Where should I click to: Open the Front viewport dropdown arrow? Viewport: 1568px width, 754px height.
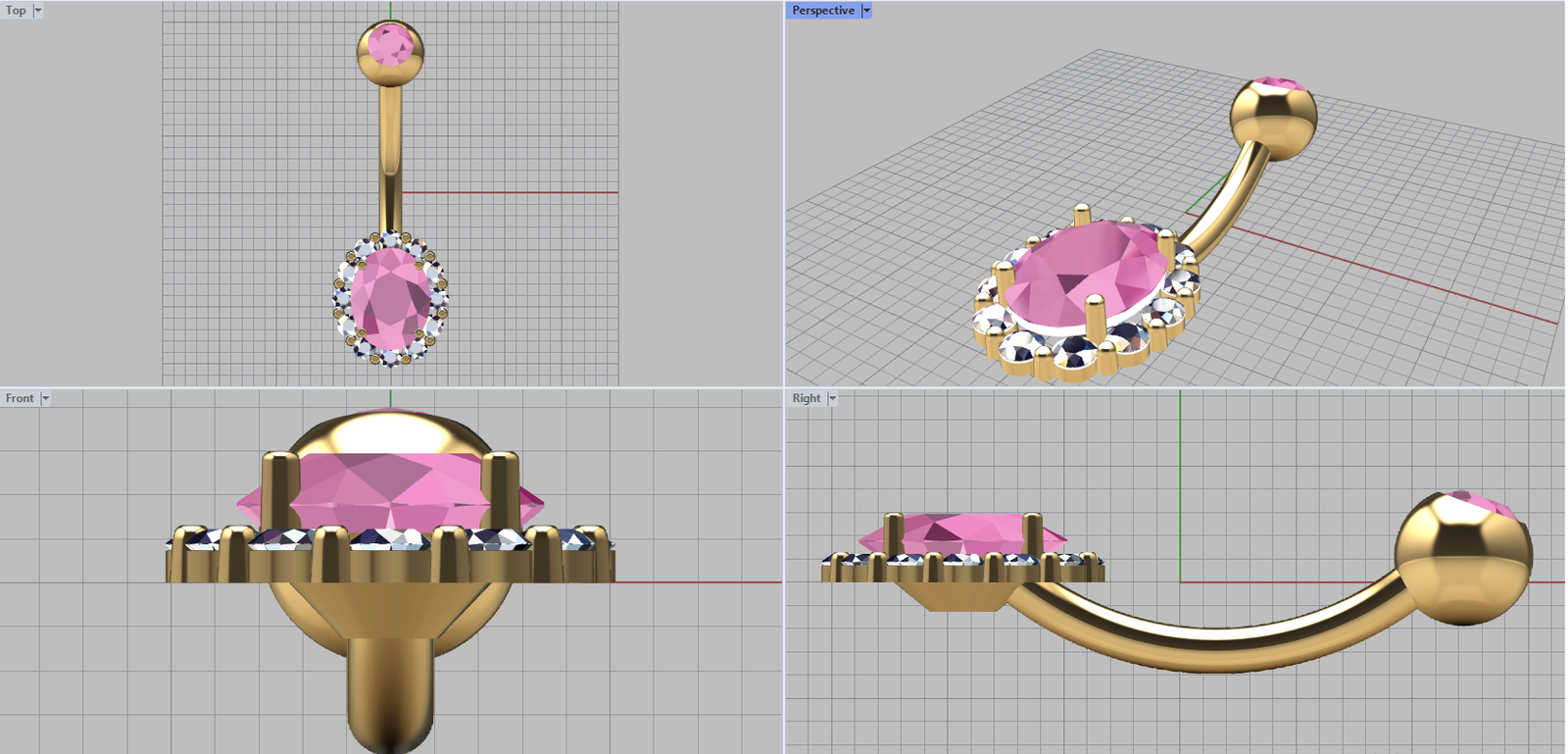[45, 398]
